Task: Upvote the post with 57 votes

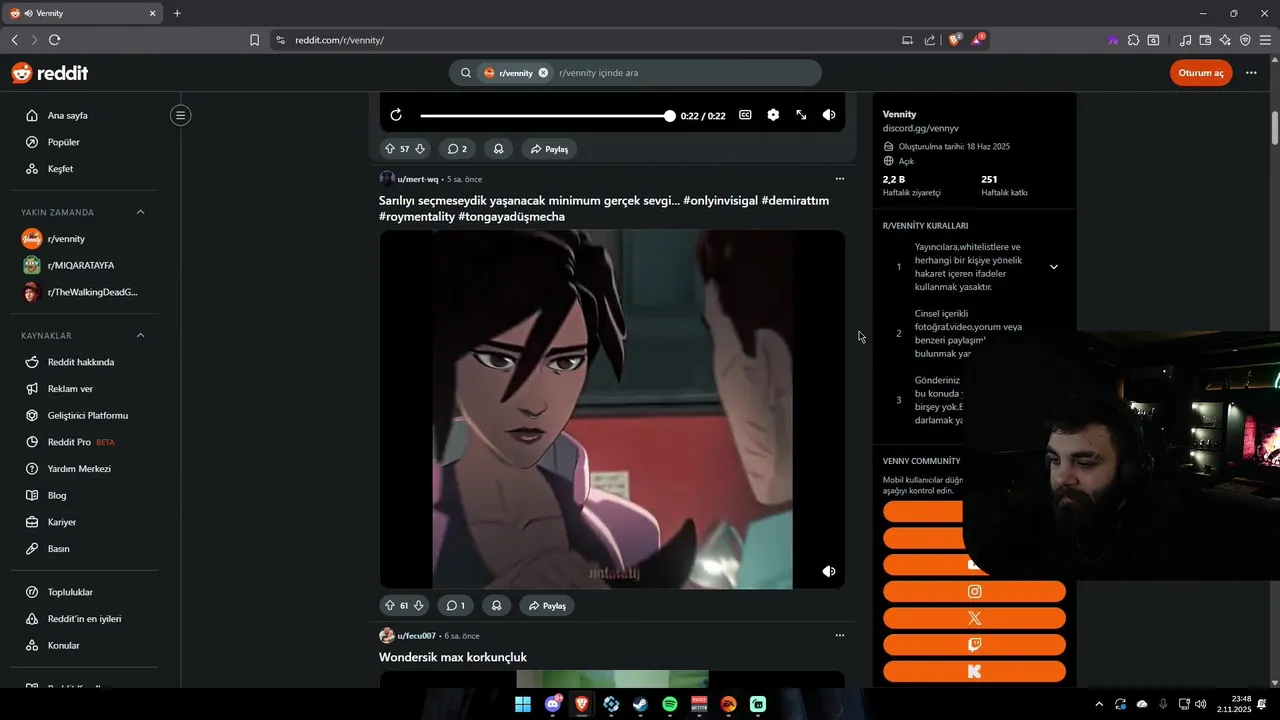Action: 390,149
